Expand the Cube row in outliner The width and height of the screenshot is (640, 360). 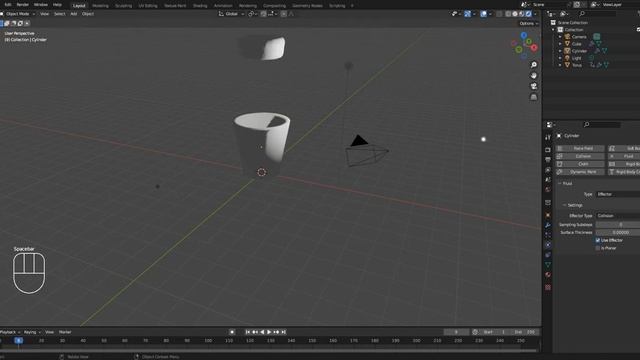click(560, 44)
